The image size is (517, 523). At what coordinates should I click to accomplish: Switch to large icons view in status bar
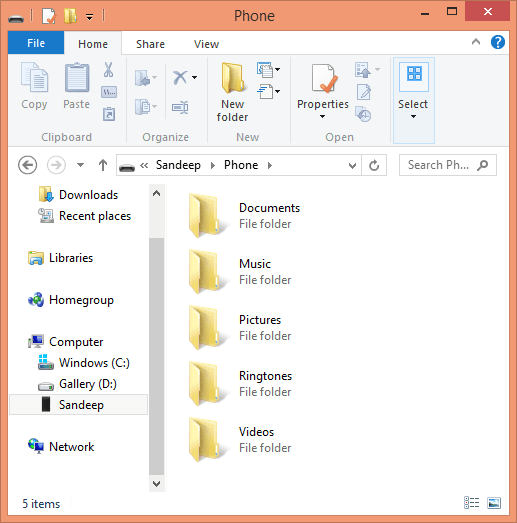tap(494, 503)
